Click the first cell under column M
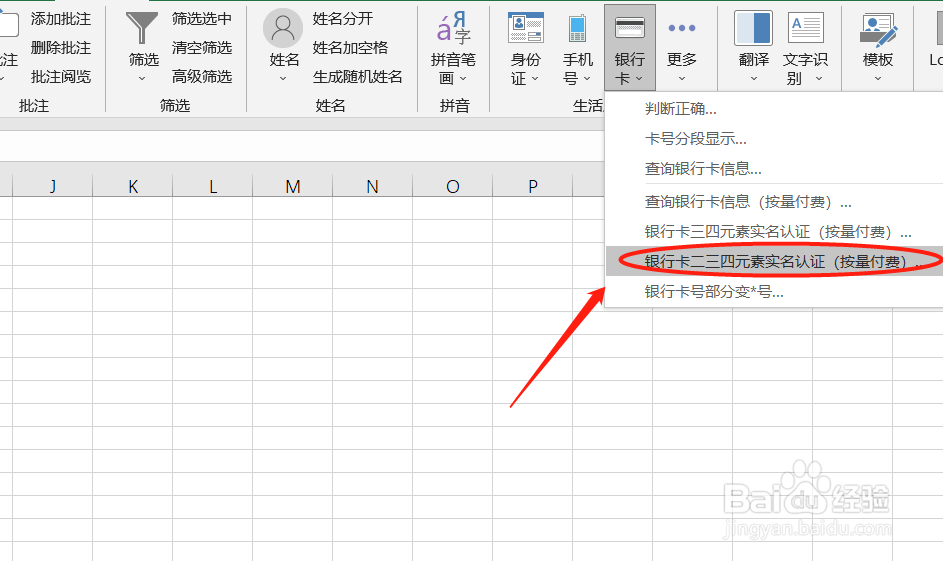 pos(293,208)
